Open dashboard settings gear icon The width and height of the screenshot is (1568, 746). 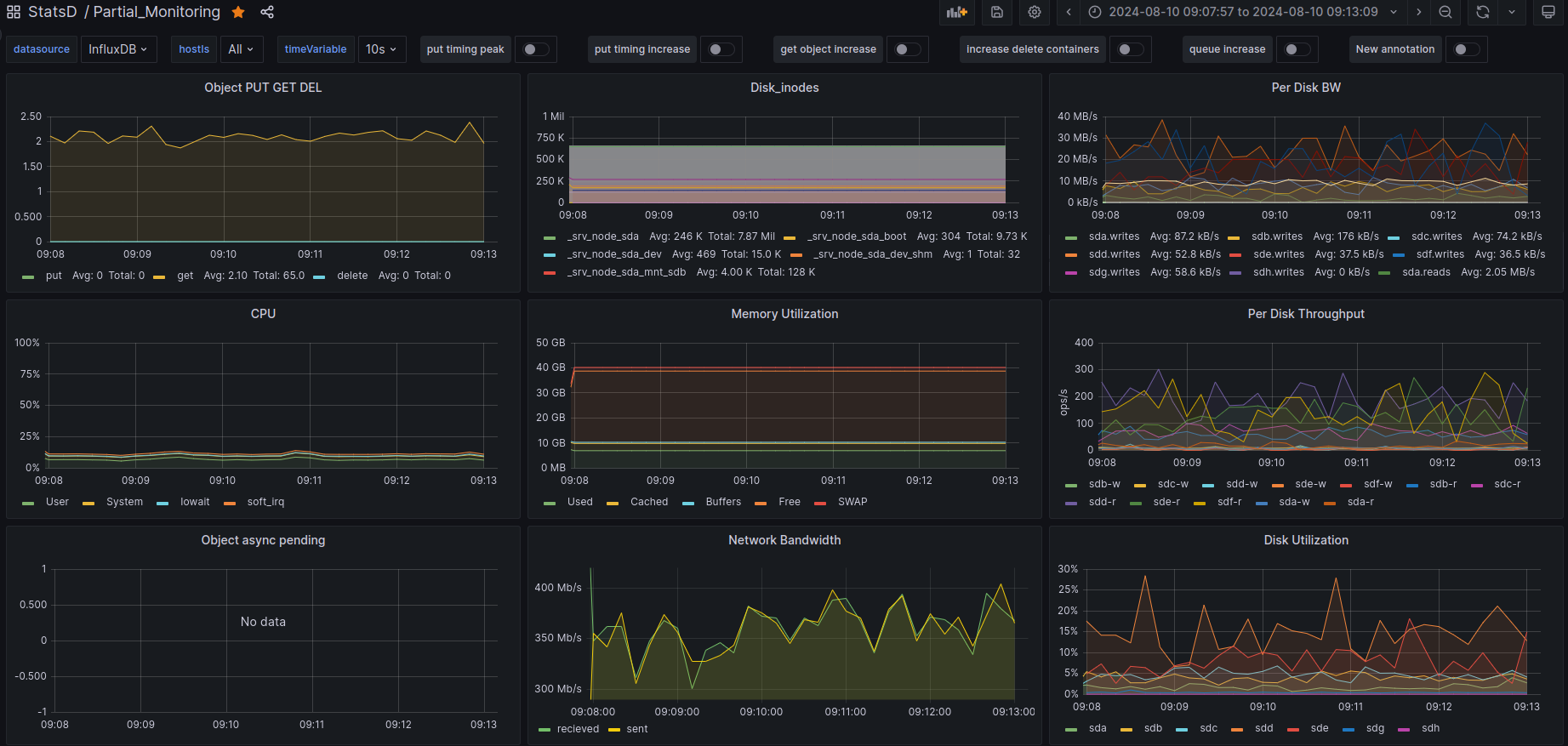[1035, 12]
